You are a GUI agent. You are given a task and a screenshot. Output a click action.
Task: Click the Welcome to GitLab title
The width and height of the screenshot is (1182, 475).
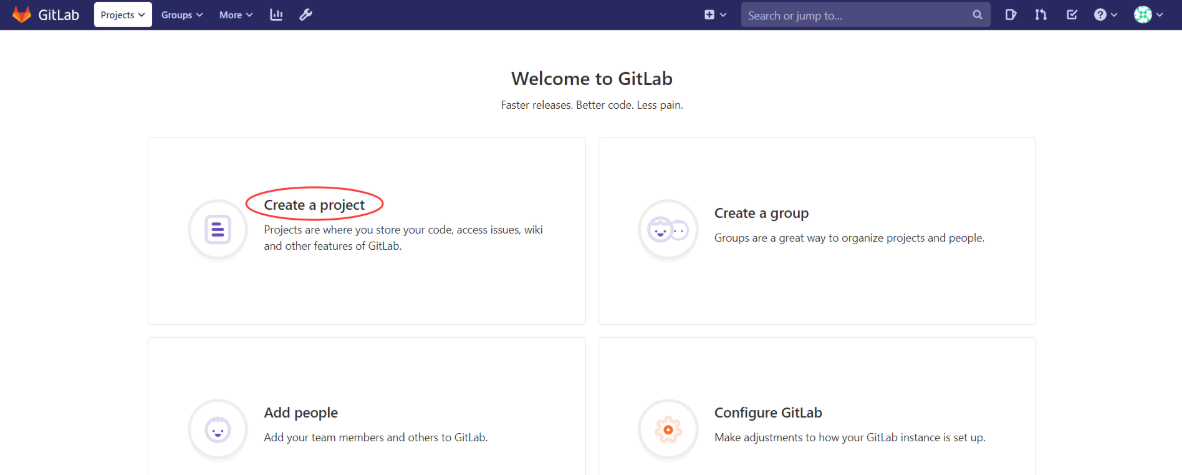pos(592,78)
